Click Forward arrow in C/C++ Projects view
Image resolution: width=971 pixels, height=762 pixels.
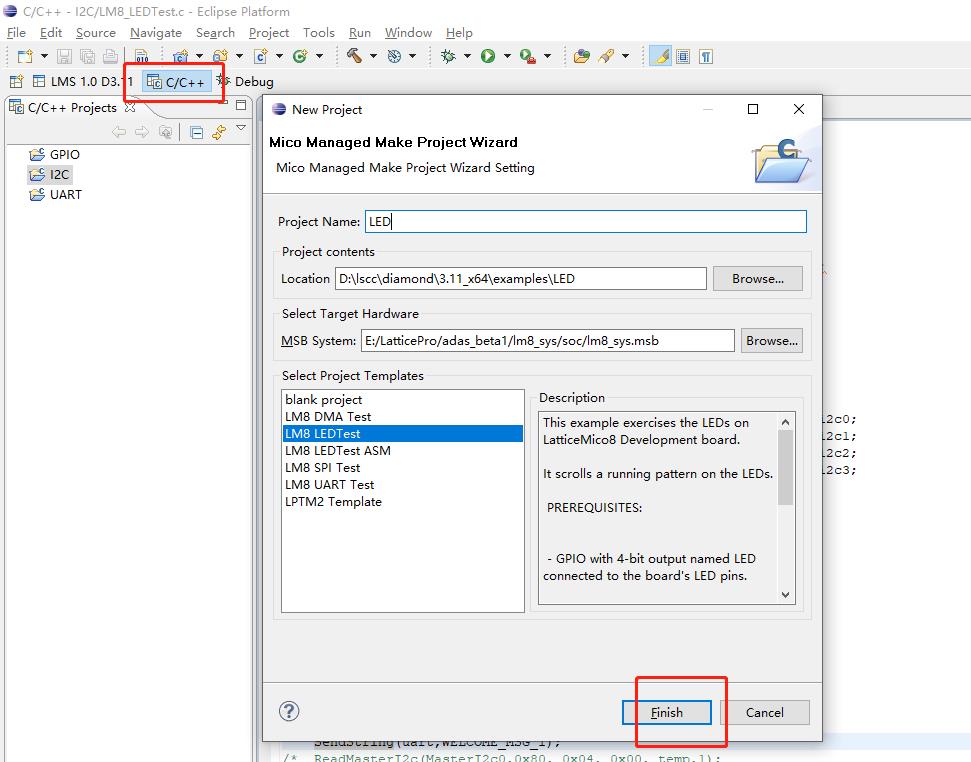142,132
